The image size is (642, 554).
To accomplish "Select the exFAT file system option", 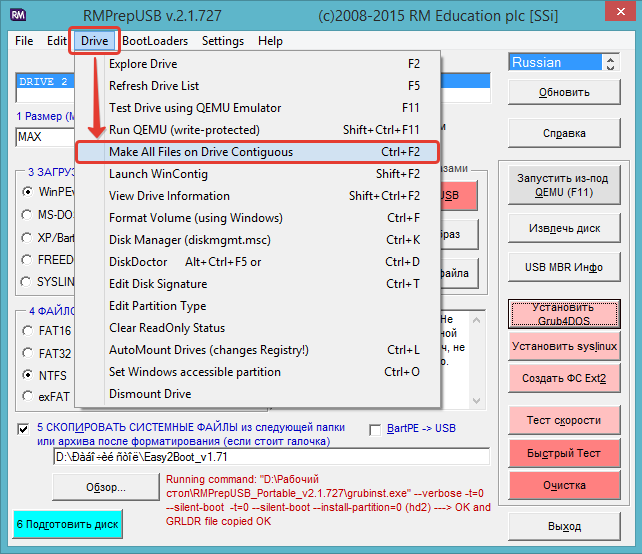I will point(27,396).
